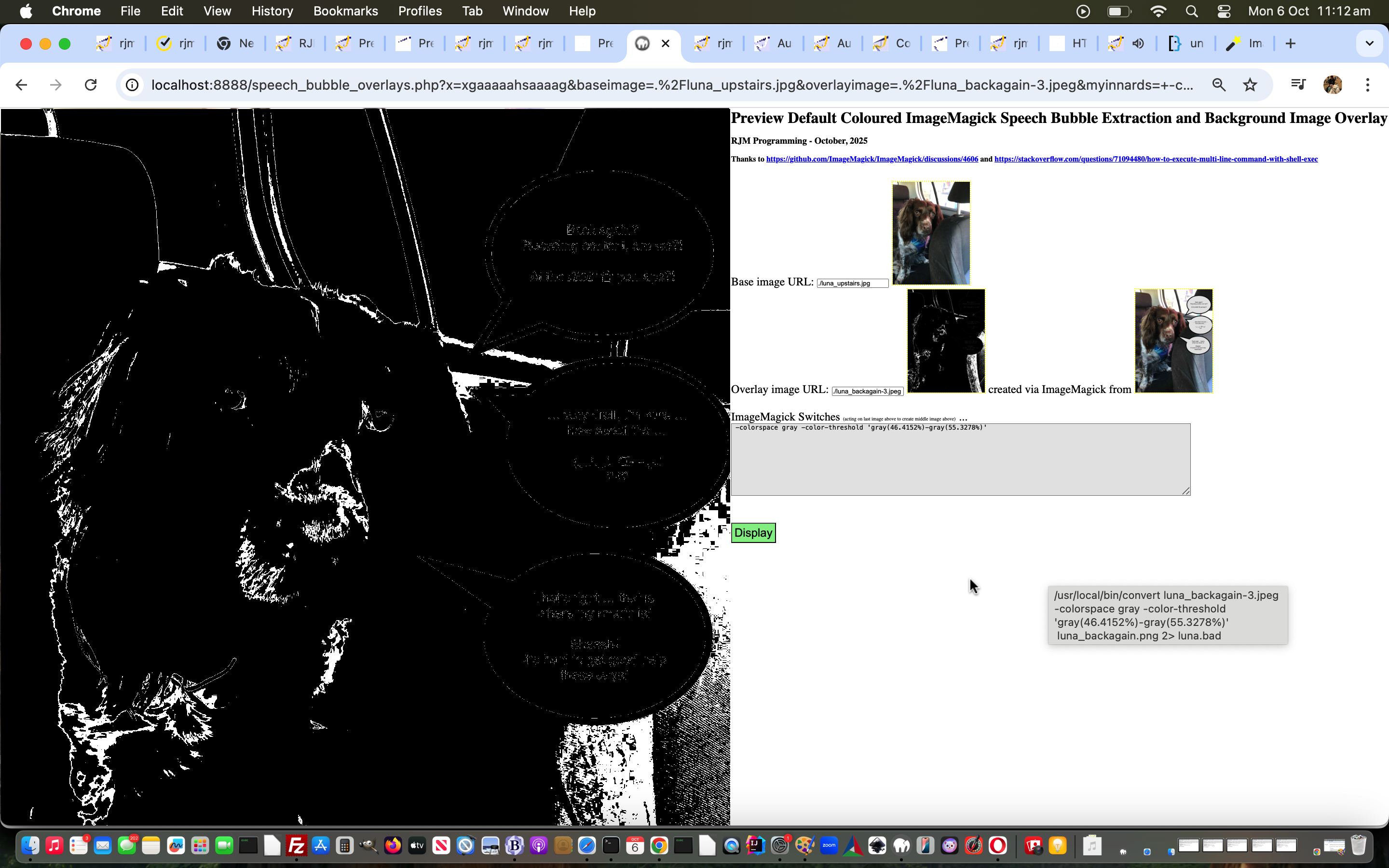This screenshot has width=1389, height=868.
Task: Click the browser back arrow
Action: click(x=21, y=85)
